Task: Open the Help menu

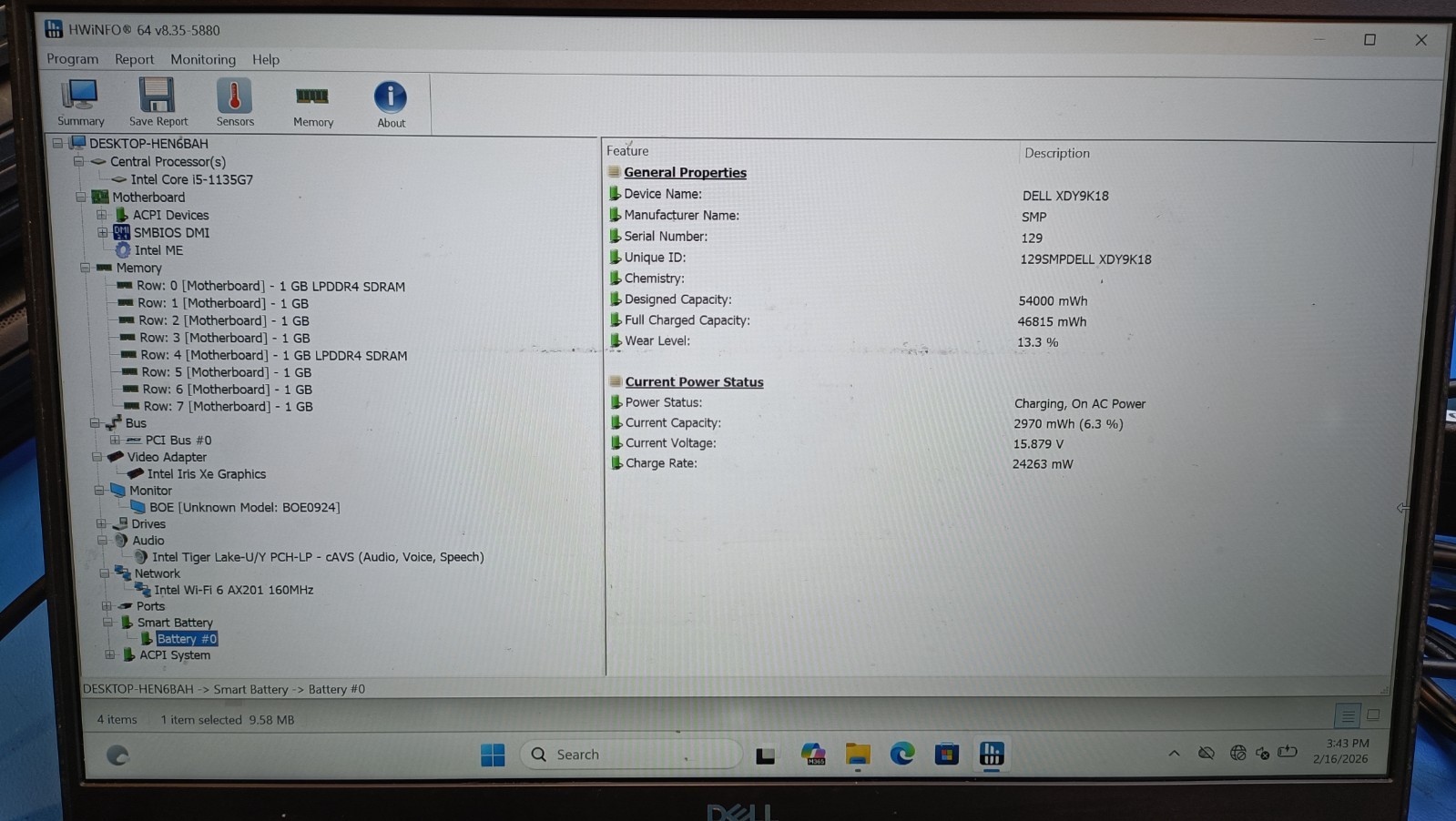Action: [265, 59]
